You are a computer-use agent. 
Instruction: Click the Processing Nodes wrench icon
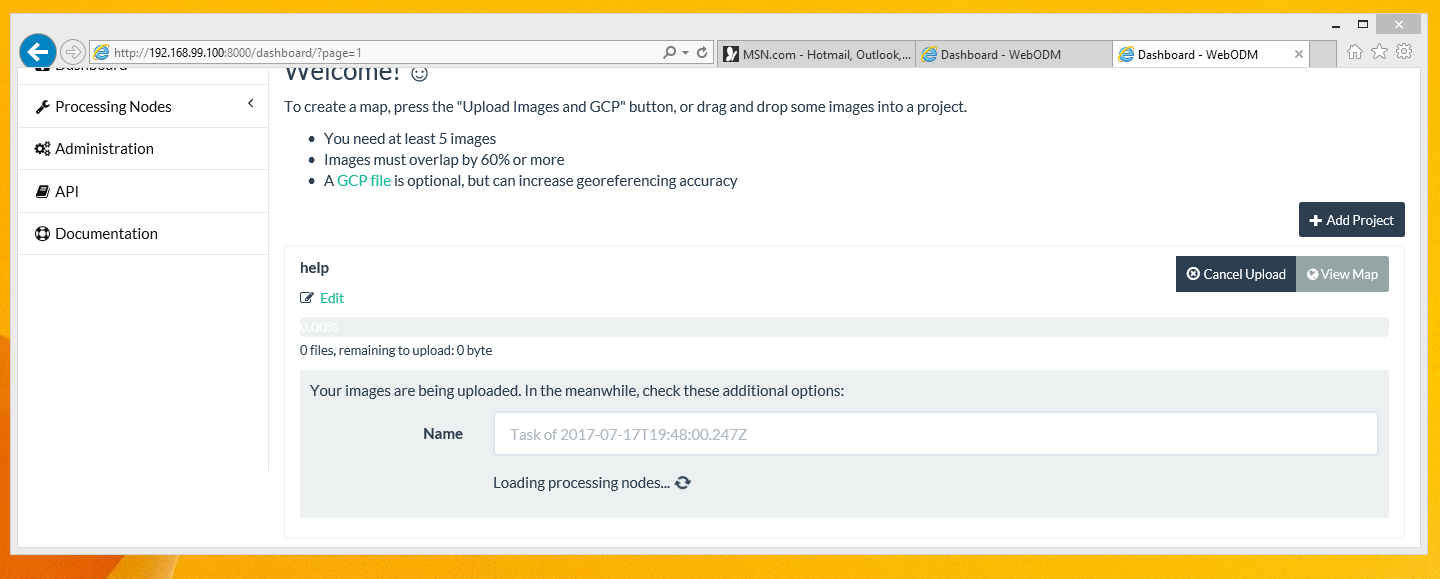tap(41, 106)
